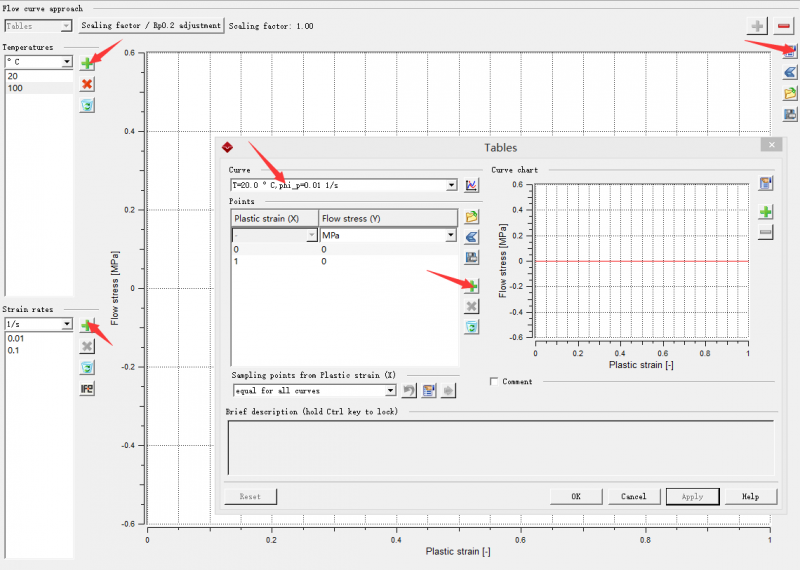Viewport: 800px width, 570px height.
Task: Click recycle bin icon beside Strain rates list
Action: pyautogui.click(x=87, y=367)
